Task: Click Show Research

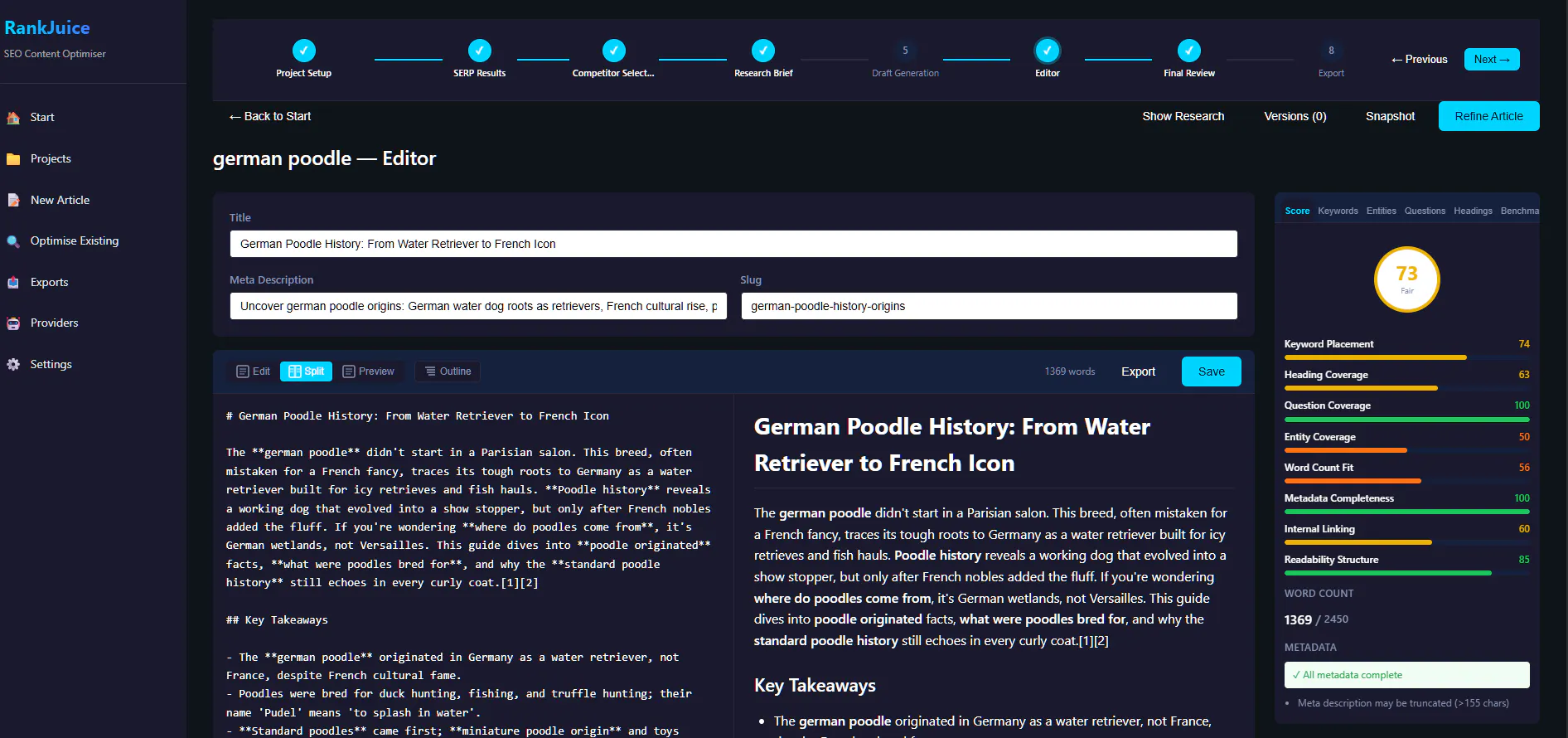Action: [x=1183, y=116]
